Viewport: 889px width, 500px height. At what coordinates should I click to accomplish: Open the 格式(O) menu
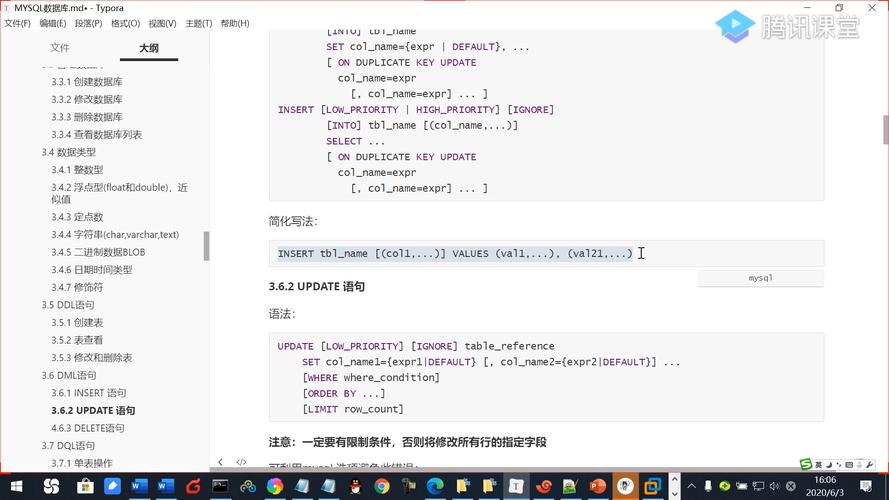125,23
